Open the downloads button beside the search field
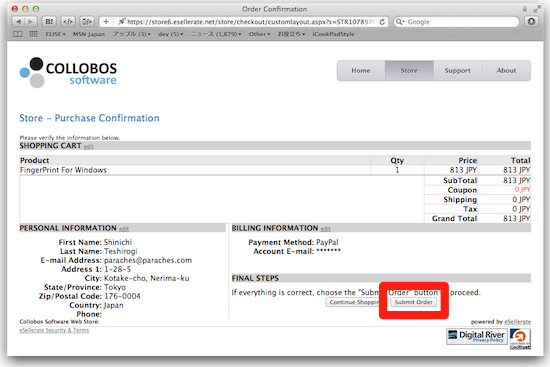 click(x=531, y=22)
